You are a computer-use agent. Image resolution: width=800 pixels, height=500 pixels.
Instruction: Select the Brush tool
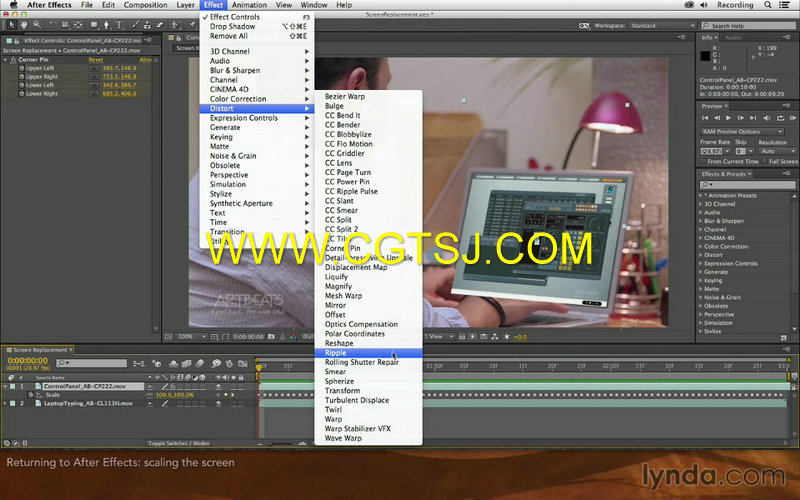click(135, 24)
